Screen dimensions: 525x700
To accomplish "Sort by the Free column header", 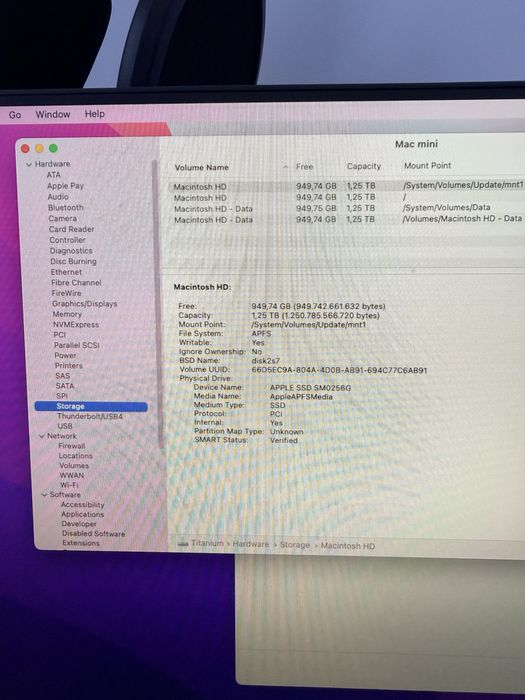I will (x=304, y=167).
